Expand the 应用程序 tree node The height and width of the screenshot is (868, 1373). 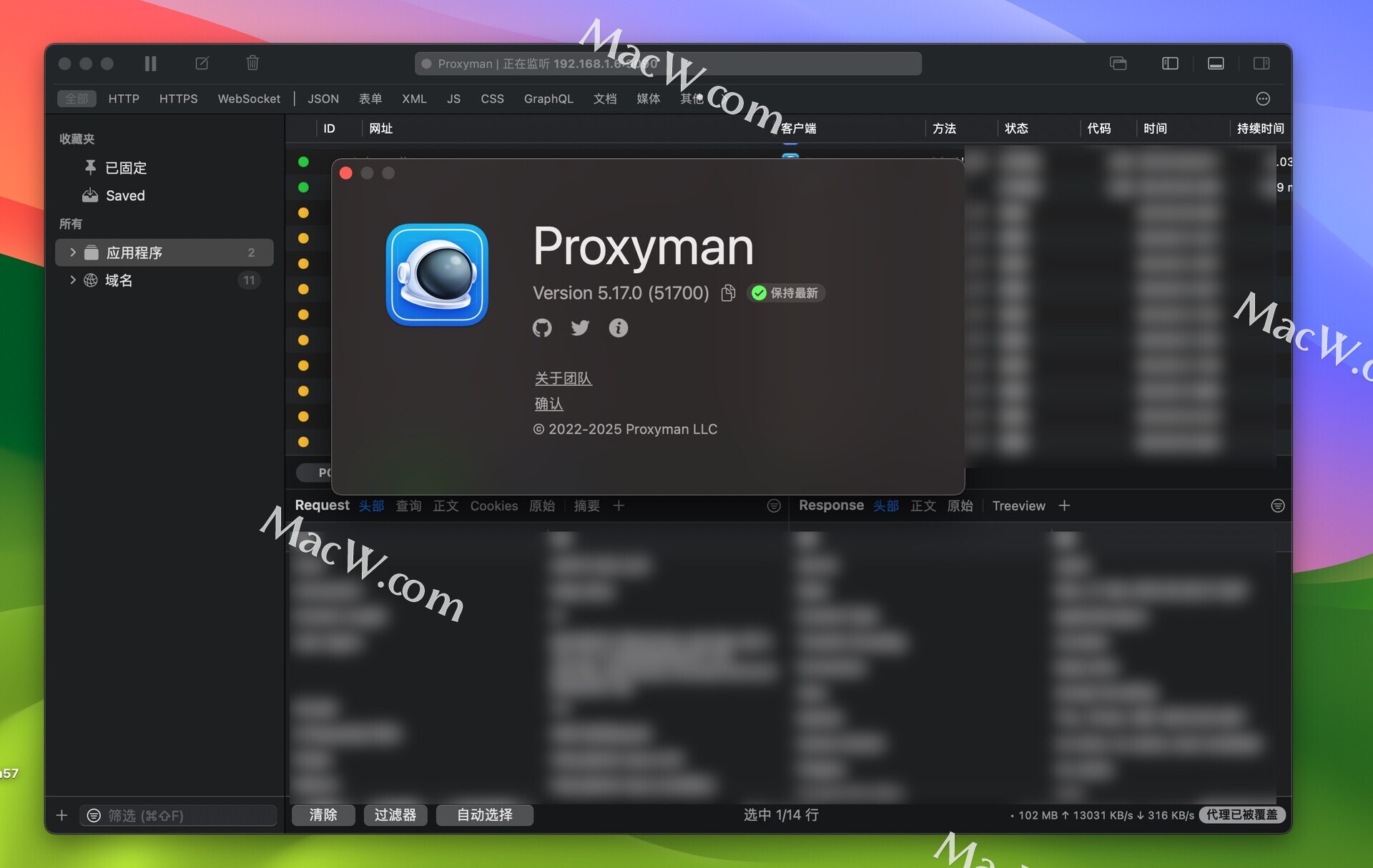pos(72,252)
